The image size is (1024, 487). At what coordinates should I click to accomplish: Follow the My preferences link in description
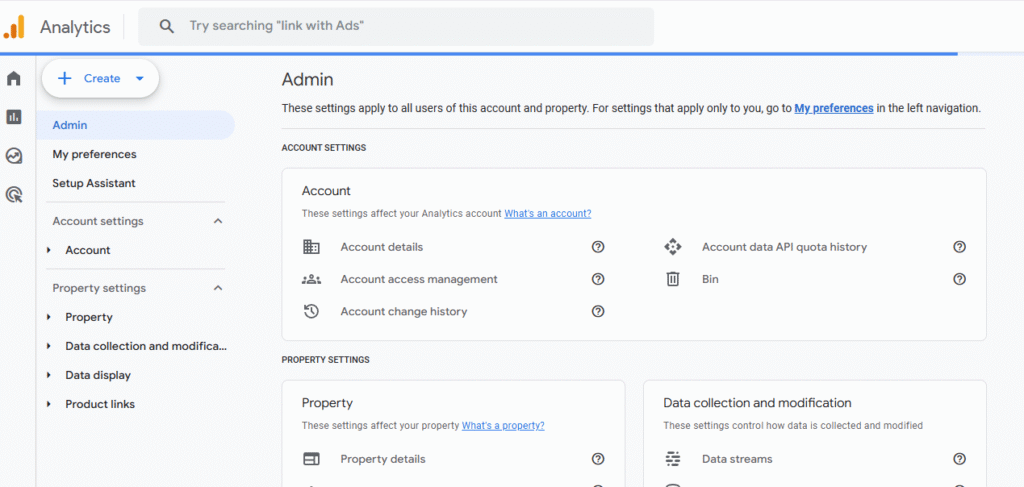click(834, 108)
